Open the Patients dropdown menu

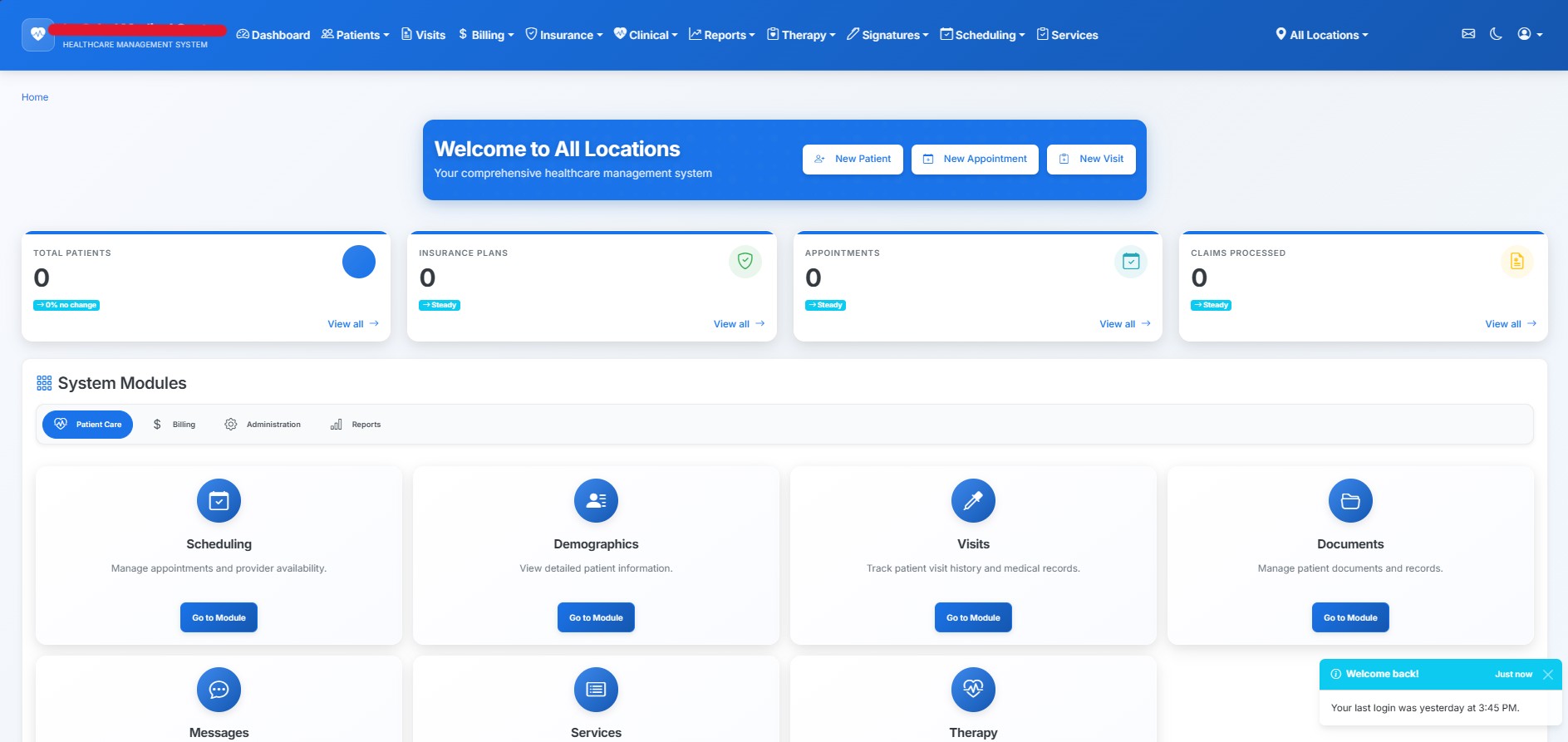pos(355,35)
